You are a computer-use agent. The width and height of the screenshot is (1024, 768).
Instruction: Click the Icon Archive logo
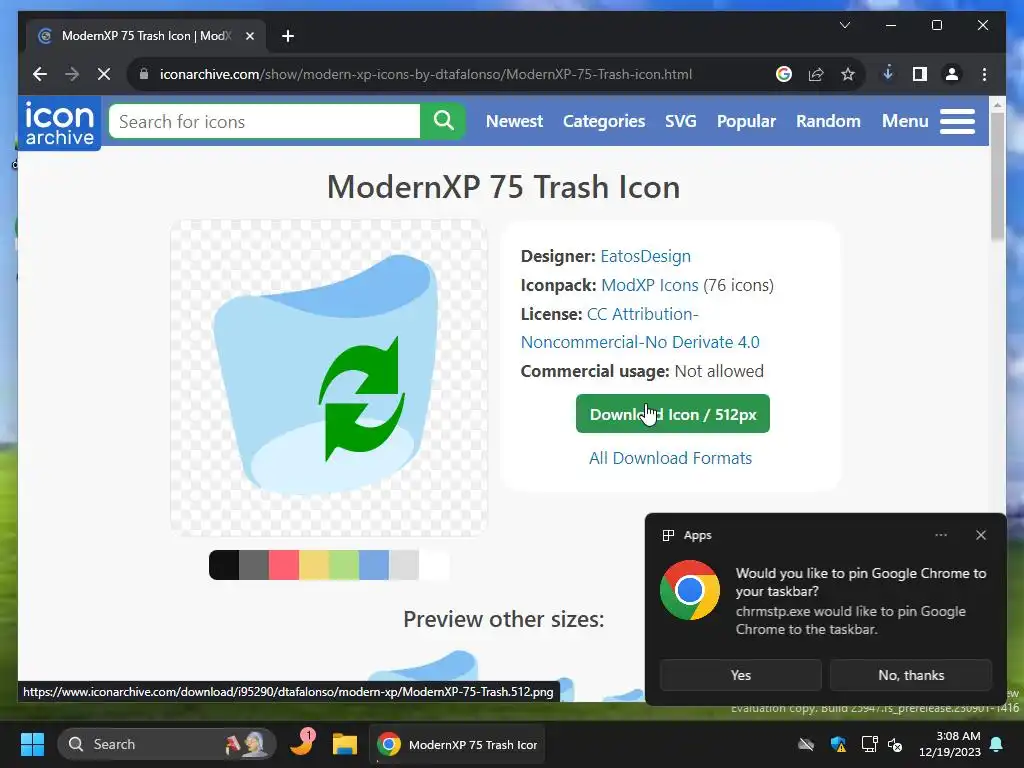[59, 123]
